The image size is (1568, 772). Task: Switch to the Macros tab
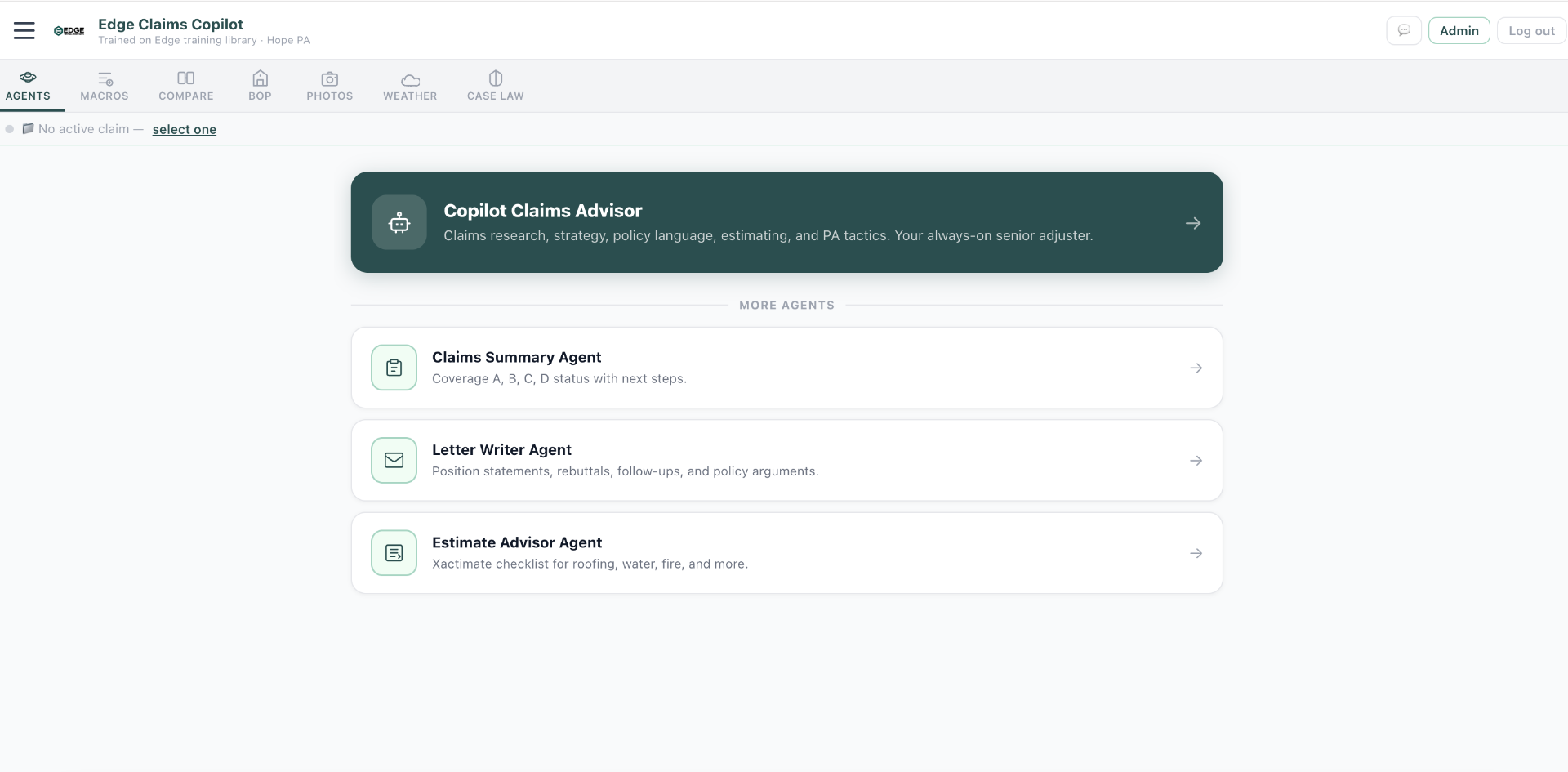pyautogui.click(x=104, y=86)
